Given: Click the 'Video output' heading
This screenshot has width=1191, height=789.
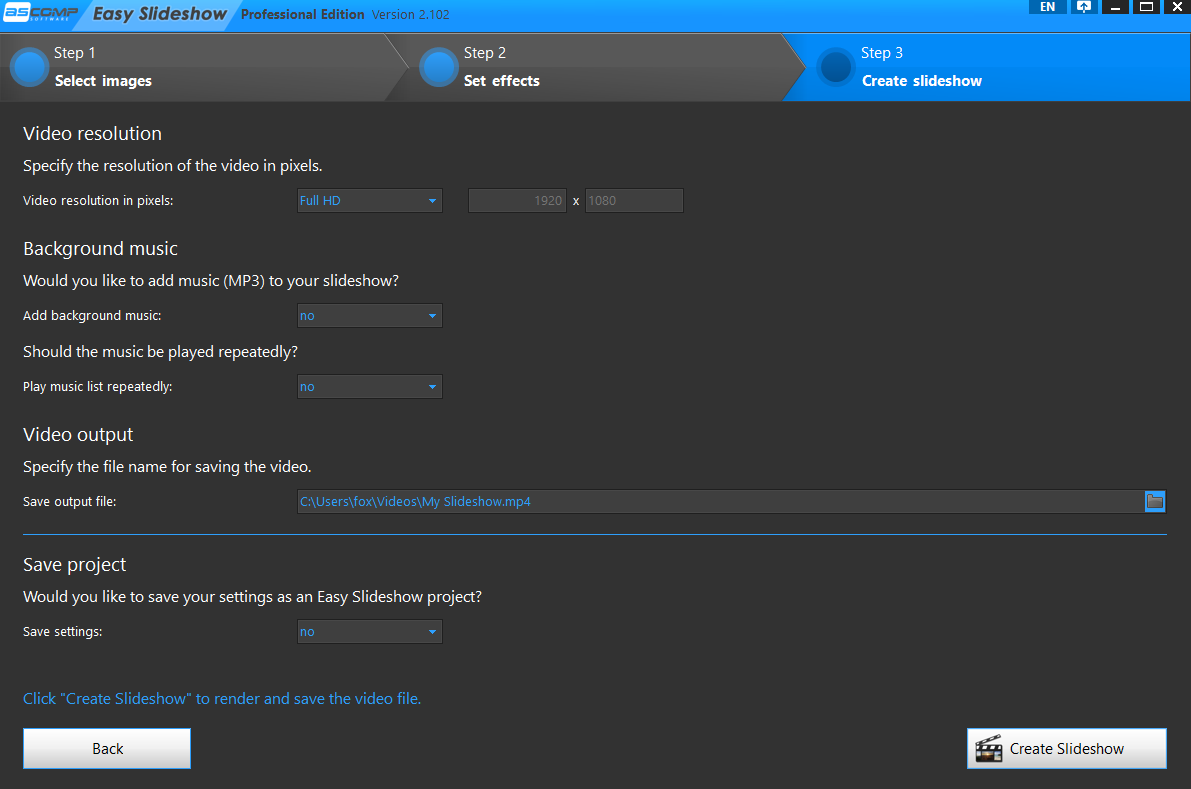Looking at the screenshot, I should tap(78, 434).
